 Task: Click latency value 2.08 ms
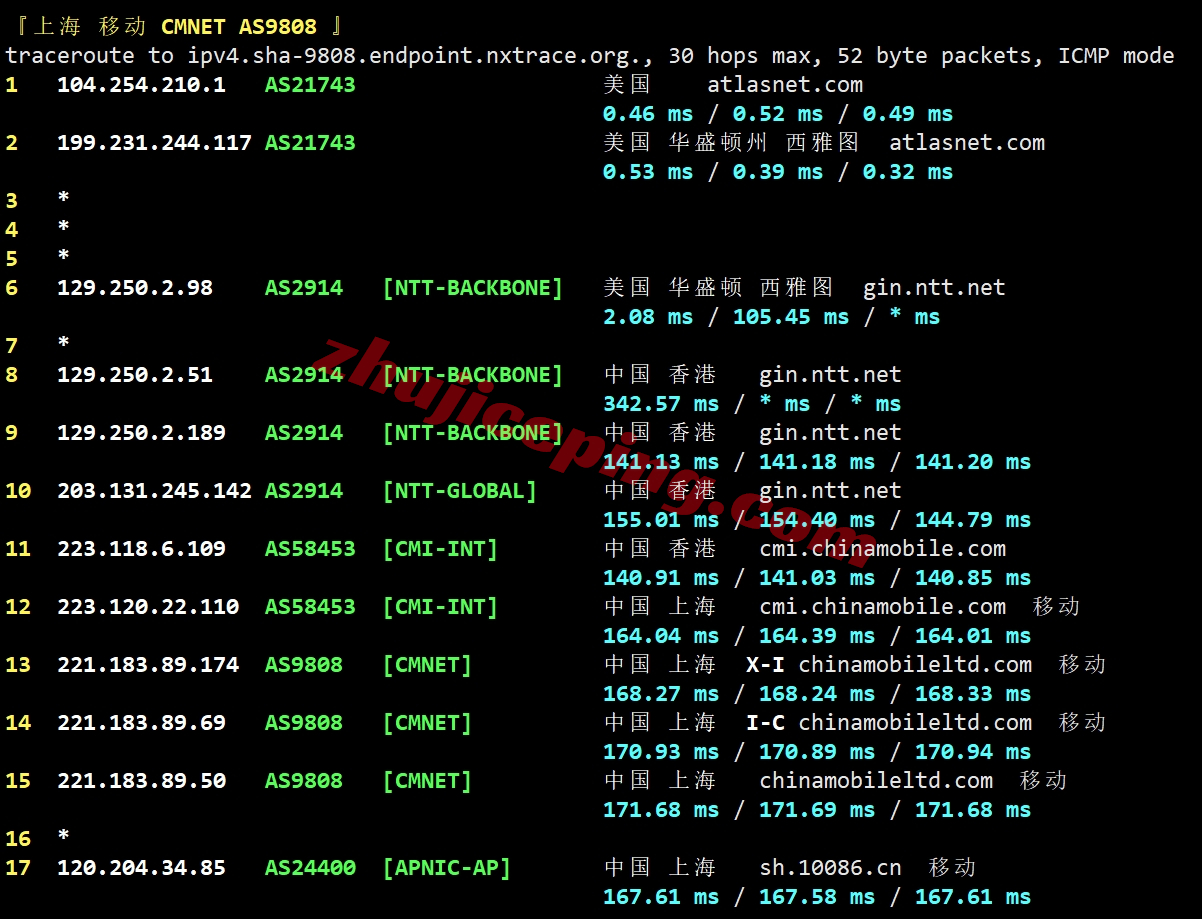648,317
